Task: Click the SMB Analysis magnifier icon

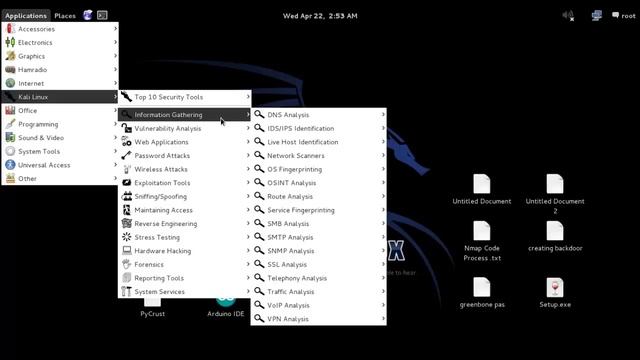Action: [259, 223]
